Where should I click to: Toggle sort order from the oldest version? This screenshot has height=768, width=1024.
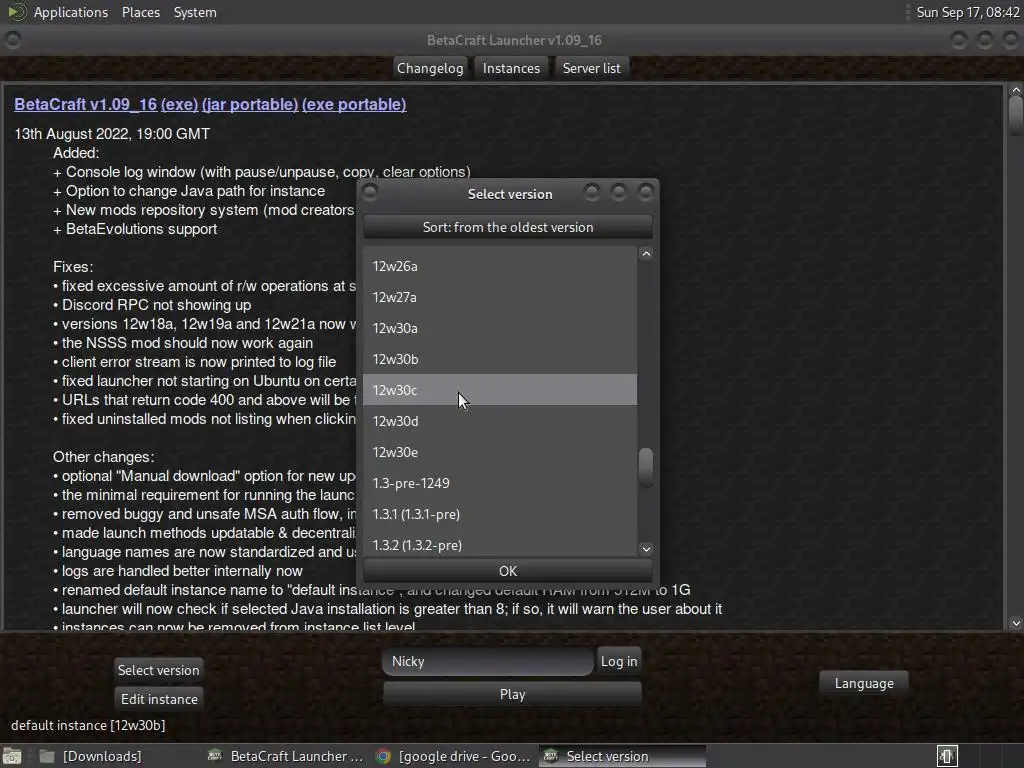coord(507,227)
